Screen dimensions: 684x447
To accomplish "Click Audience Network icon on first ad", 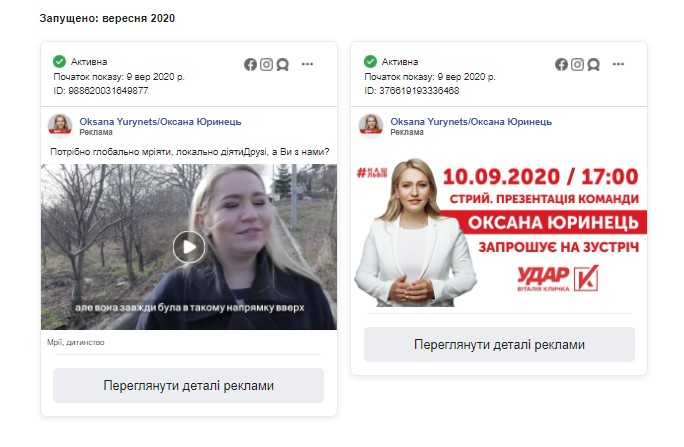I will (x=283, y=65).
